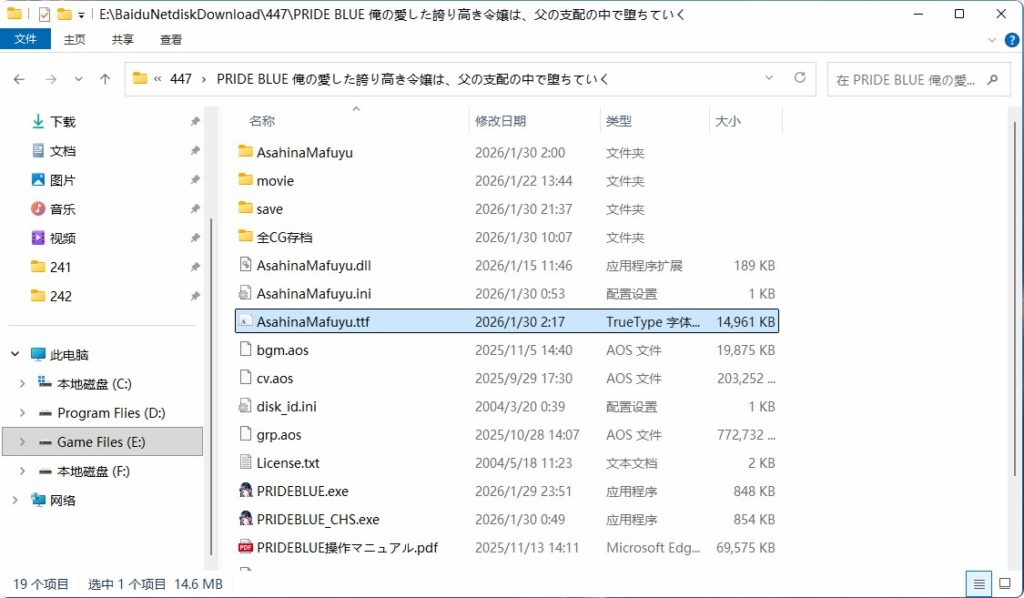Click the search magnifier icon

993,80
